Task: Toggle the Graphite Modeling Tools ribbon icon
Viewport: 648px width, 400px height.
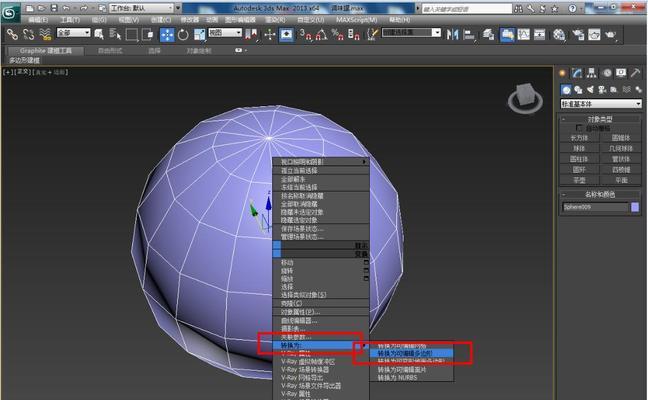Action: point(507,35)
